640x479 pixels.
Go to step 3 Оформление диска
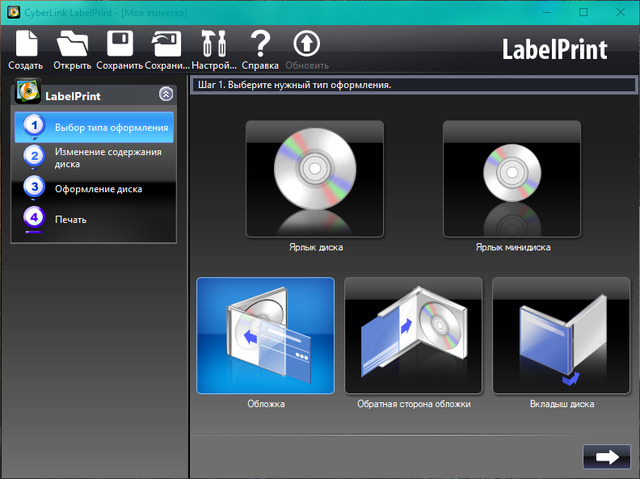(x=96, y=188)
